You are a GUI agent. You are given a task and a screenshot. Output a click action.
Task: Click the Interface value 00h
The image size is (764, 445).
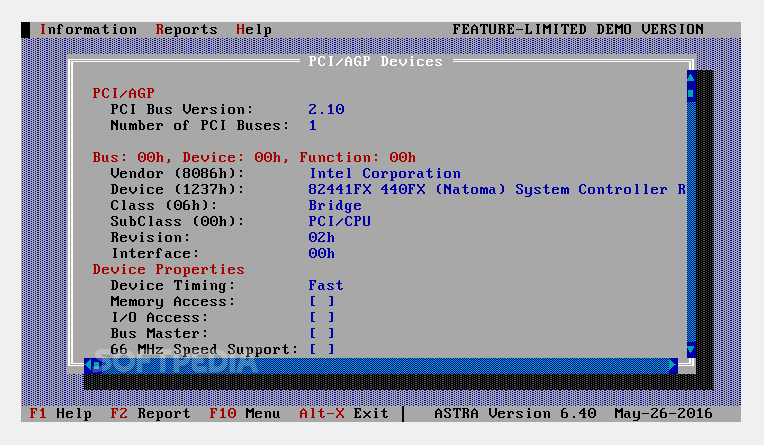(321, 253)
